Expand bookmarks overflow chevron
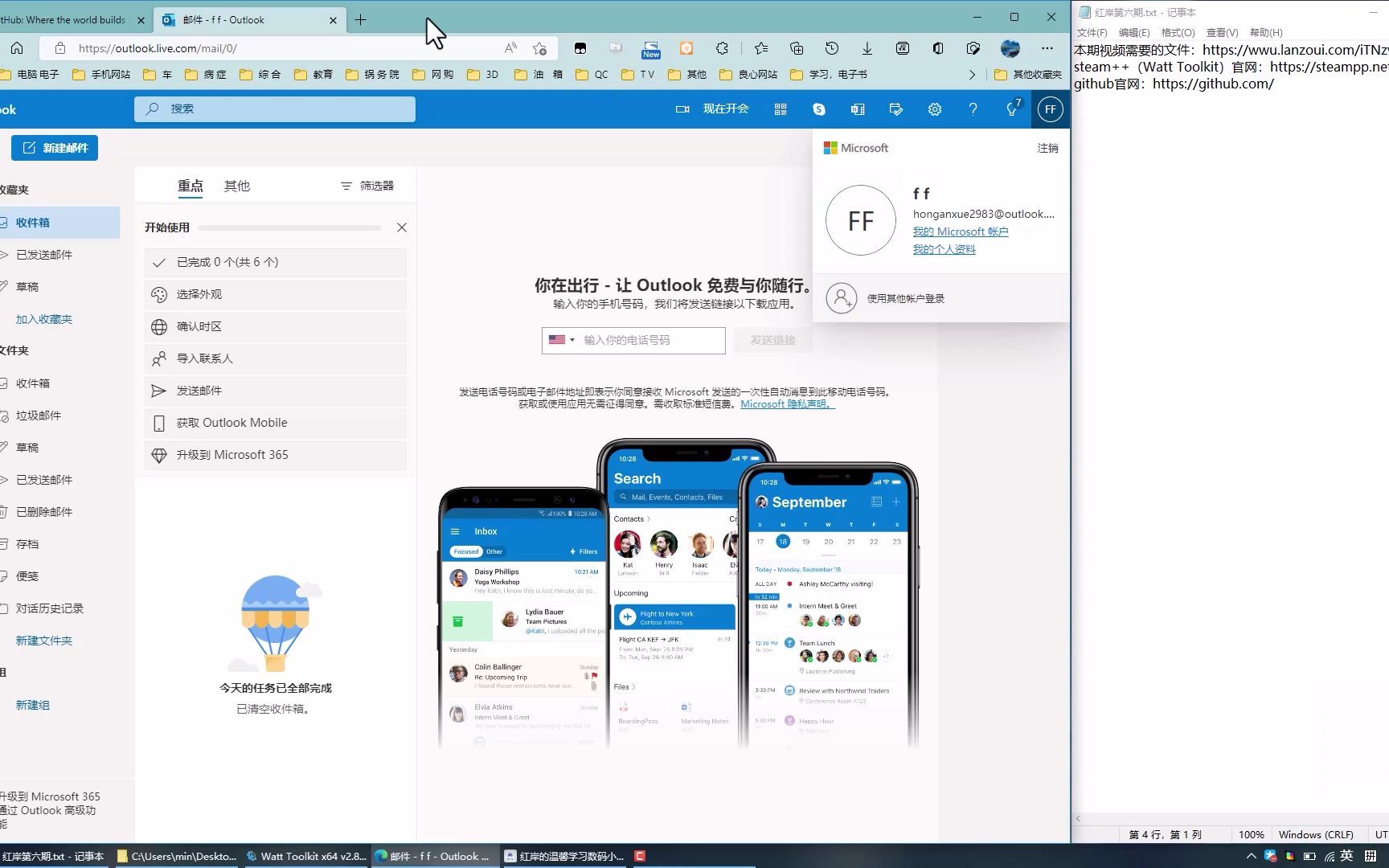The image size is (1389, 868). coord(972,74)
